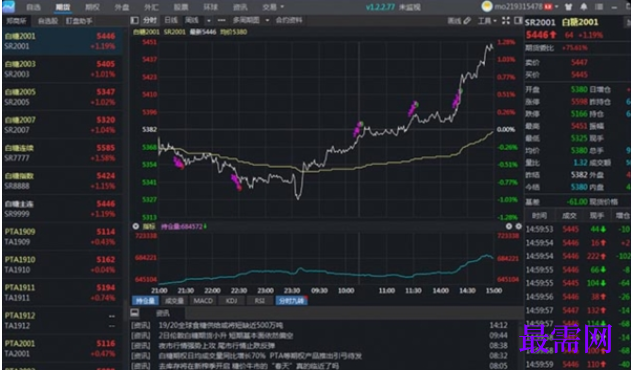Click the news panel icon left of 资讯
631x370 pixels.
135,313
